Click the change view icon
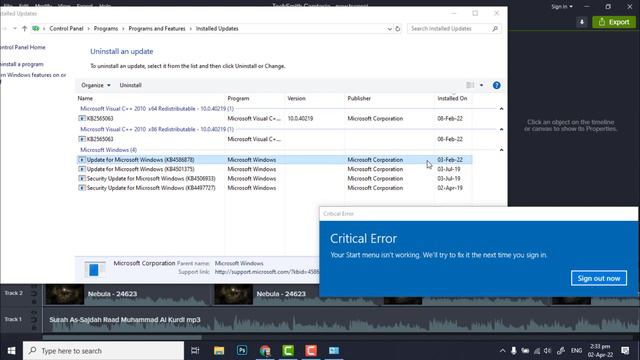The width and height of the screenshot is (640, 360). (470, 85)
